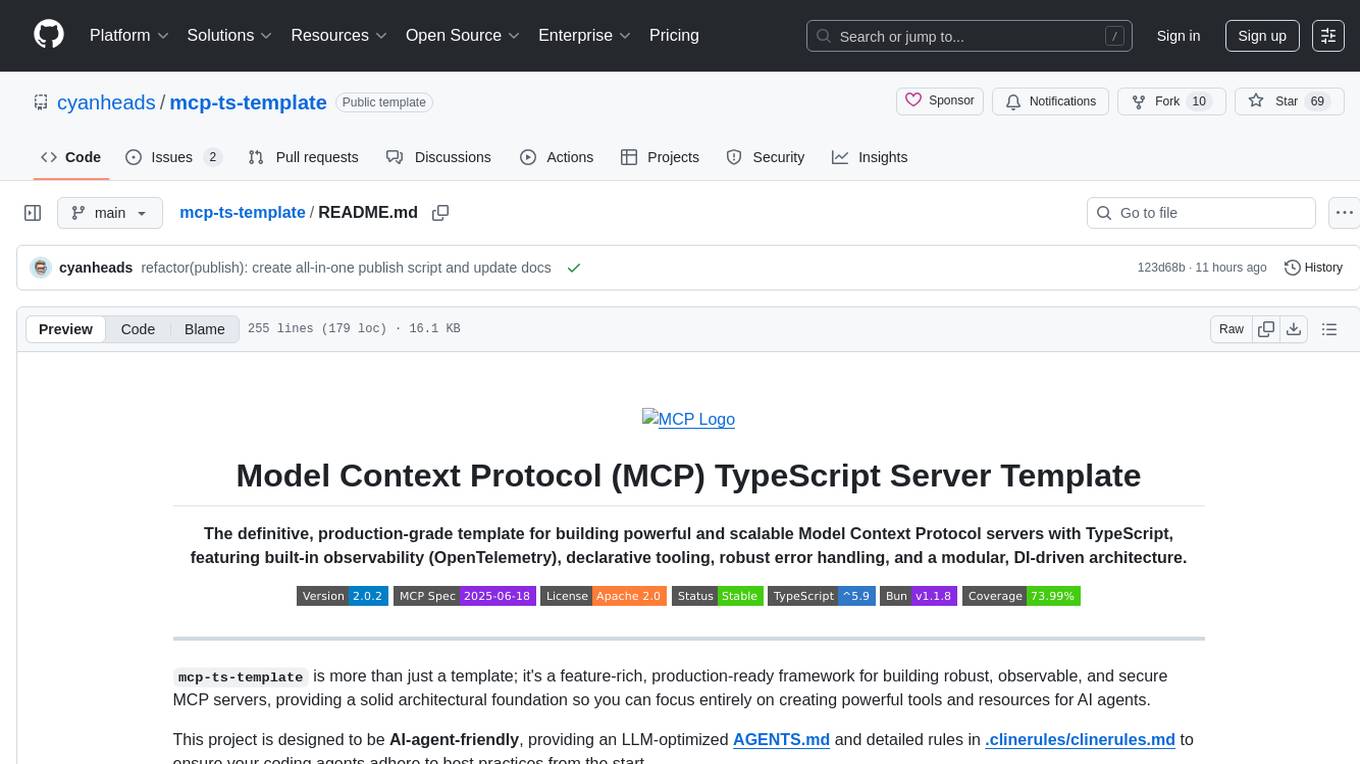1360x764 pixels.
Task: Open the Pricing page
Action: [x=674, y=35]
